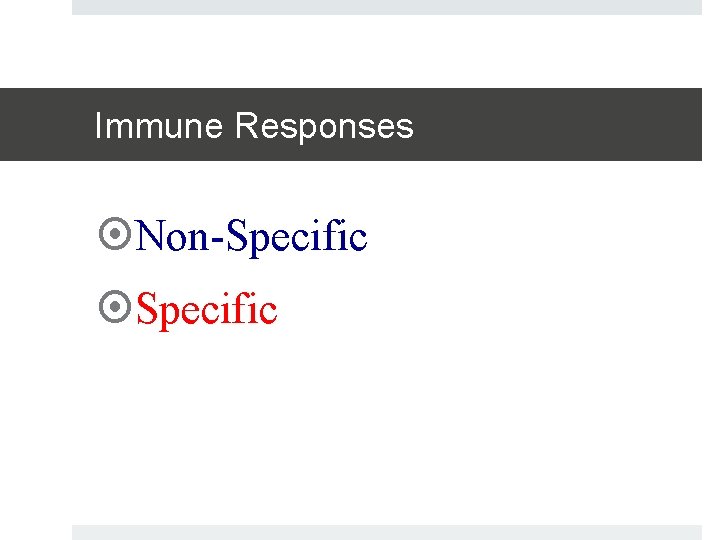The height and width of the screenshot is (540, 720).
Task: Click white space right of Non-Specific text
Action: pos(530,238)
